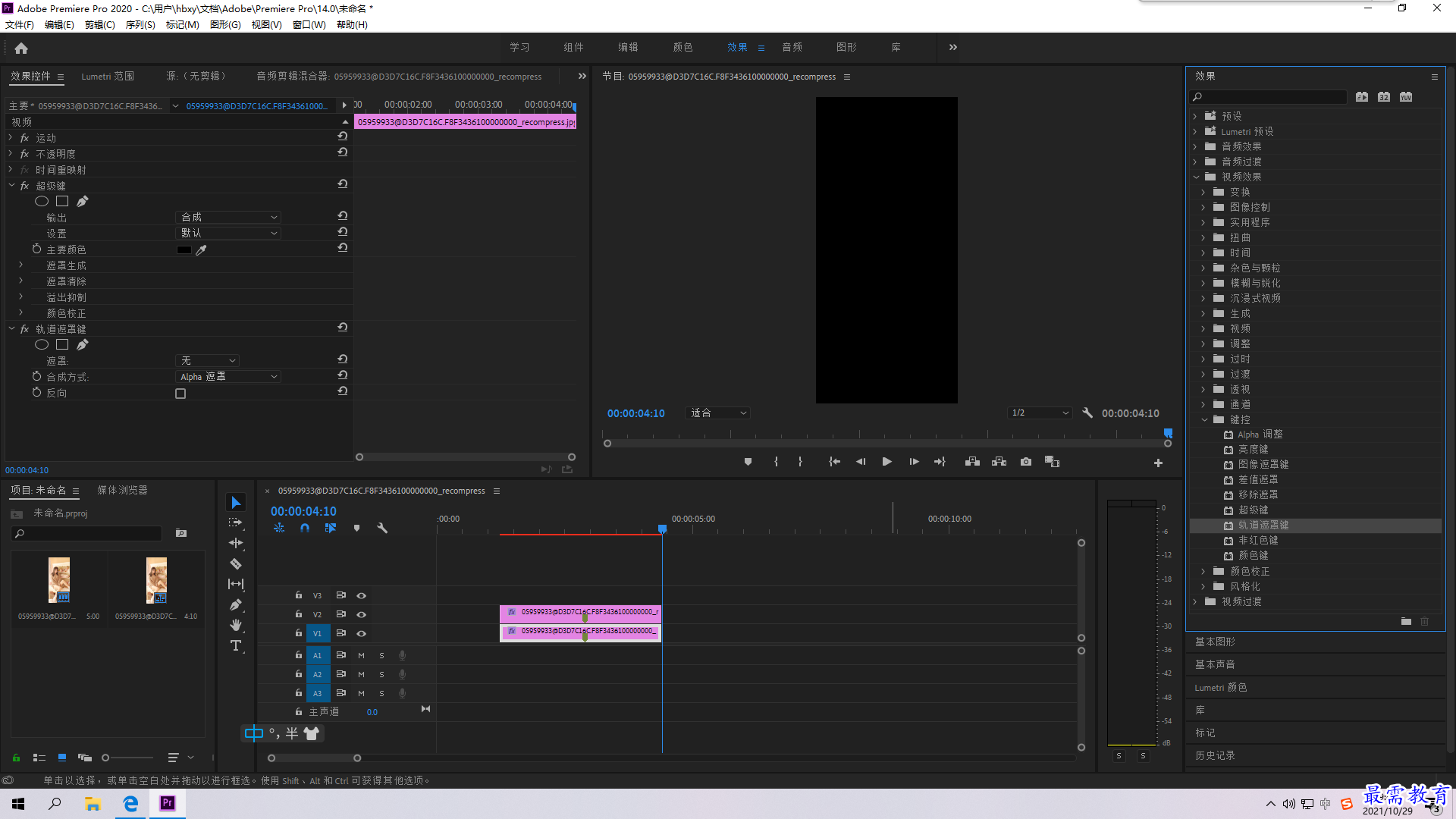Viewport: 1456px width, 819px height.
Task: Reset the 运动 effect
Action: [x=343, y=136]
